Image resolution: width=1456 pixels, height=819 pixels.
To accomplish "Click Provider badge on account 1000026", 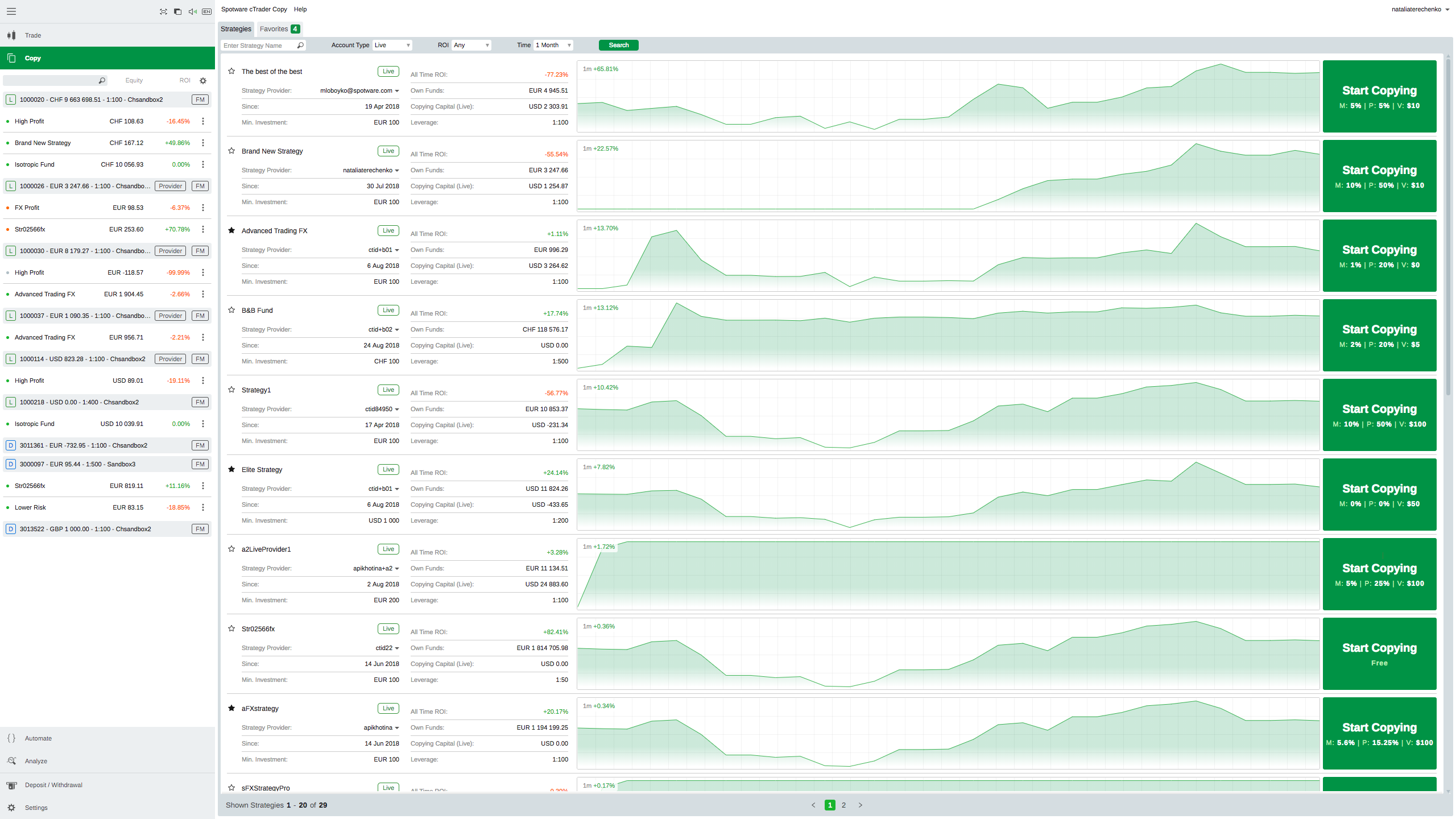I will [x=171, y=186].
